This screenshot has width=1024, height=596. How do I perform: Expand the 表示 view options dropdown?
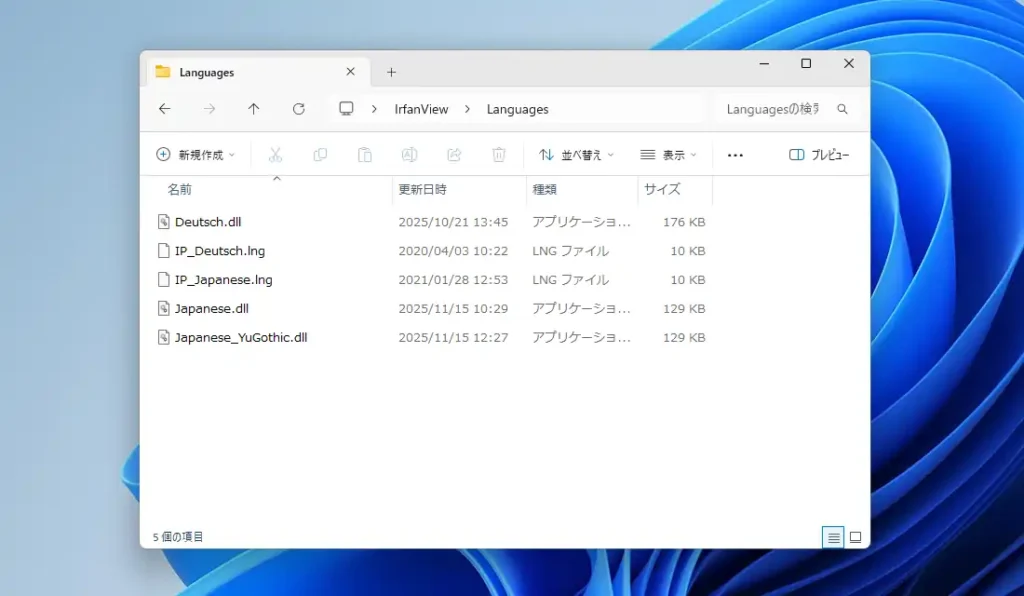pos(668,154)
